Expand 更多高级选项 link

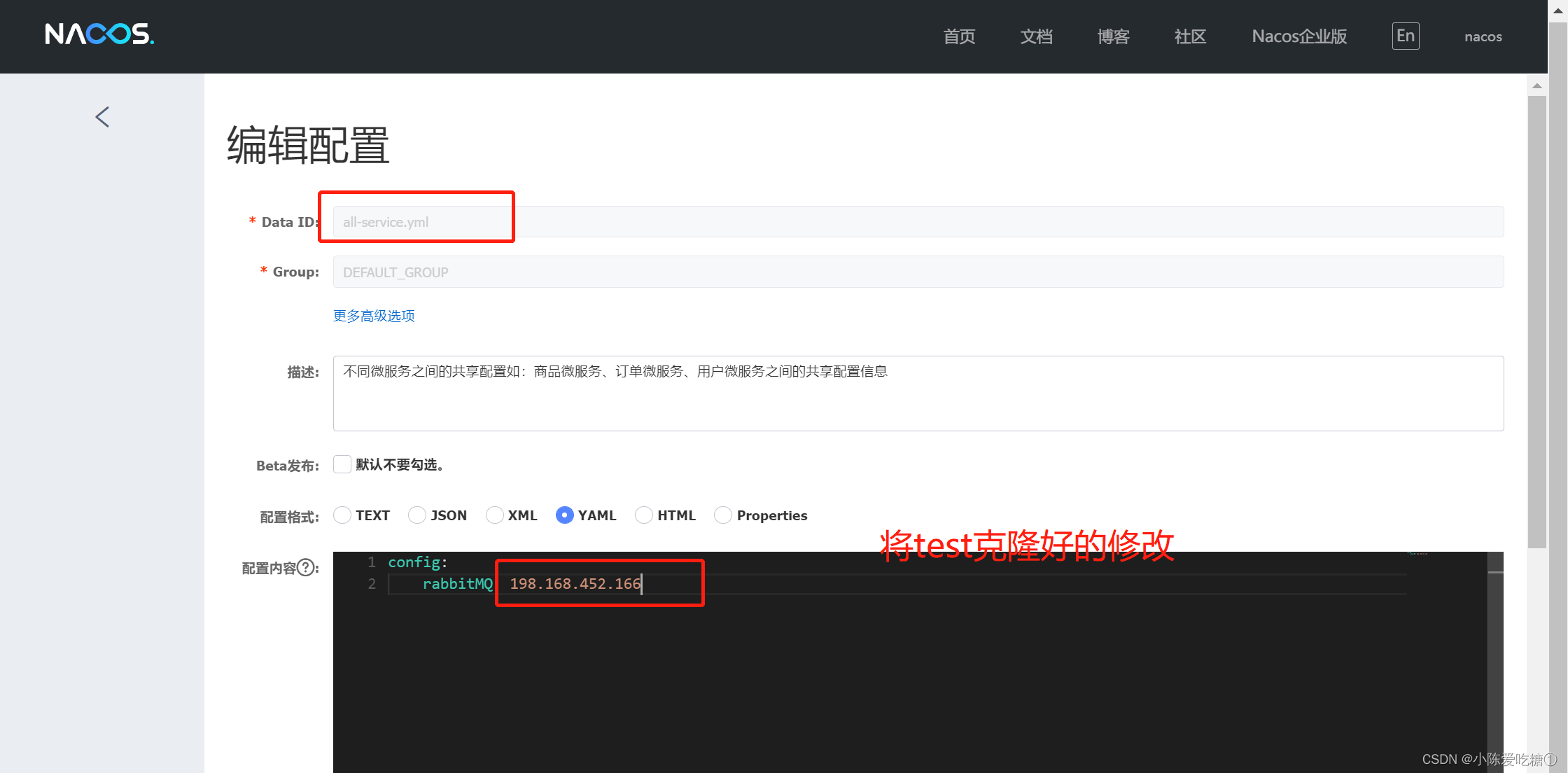[x=374, y=316]
